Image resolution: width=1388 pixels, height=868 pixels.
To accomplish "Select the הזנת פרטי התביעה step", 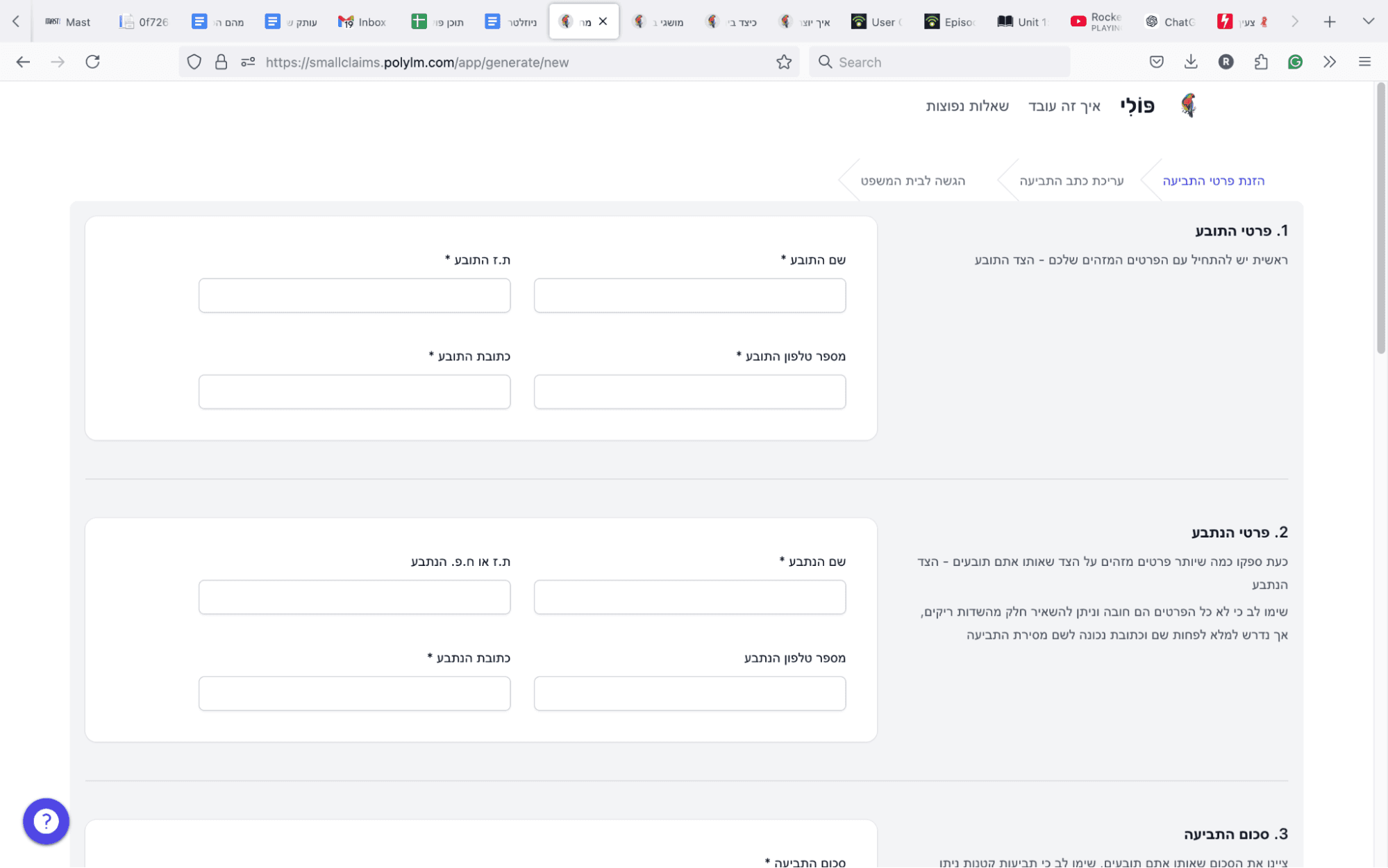I will 1214,181.
